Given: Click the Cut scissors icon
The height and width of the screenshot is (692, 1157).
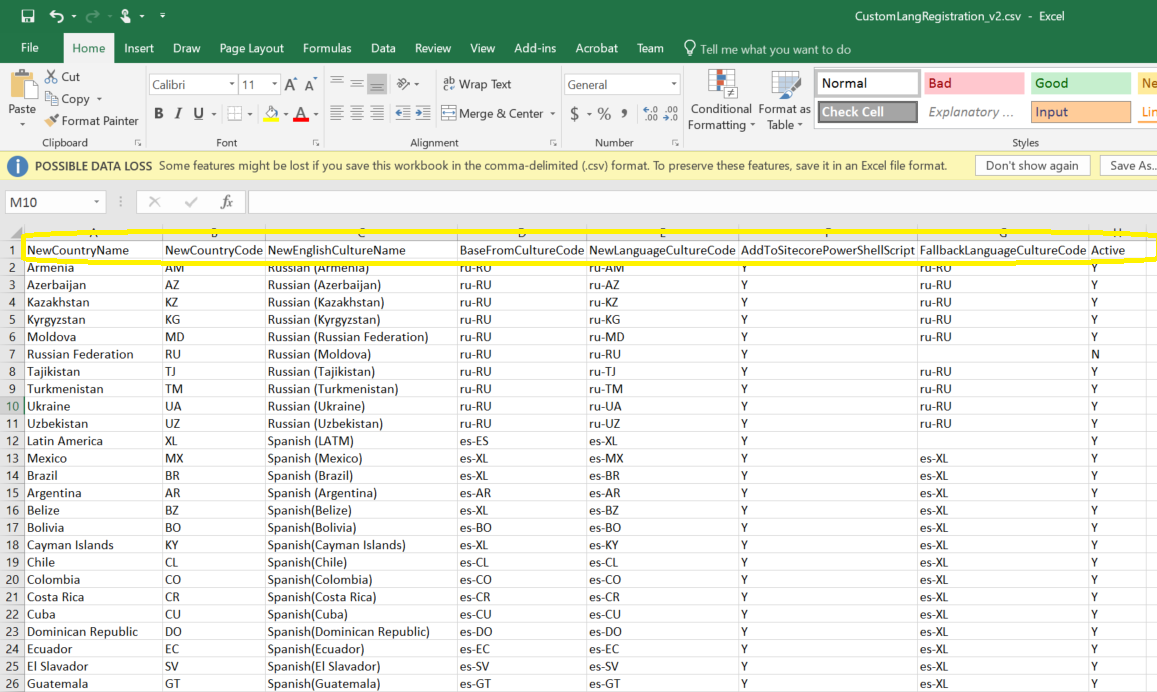Looking at the screenshot, I should [x=51, y=77].
